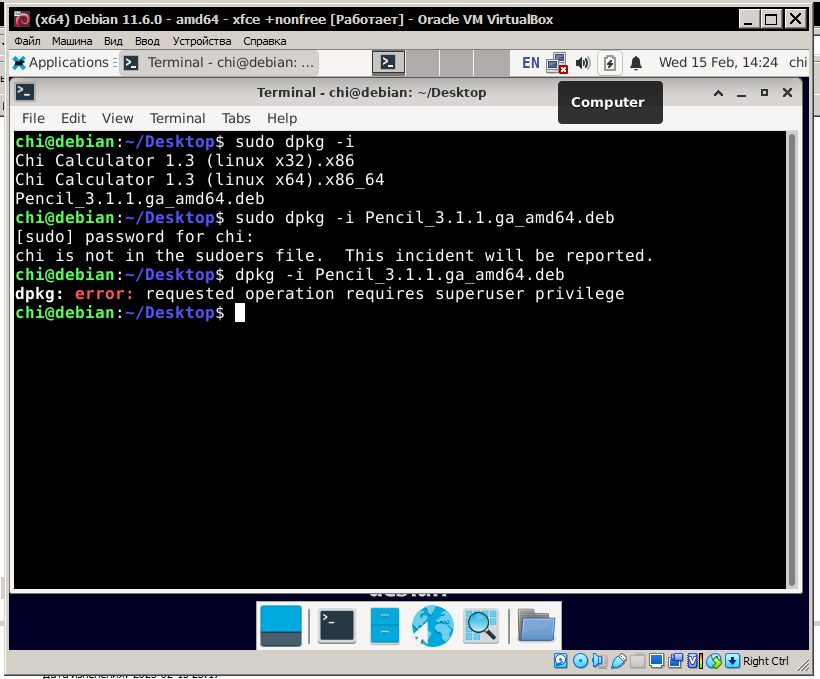Open the VirtualBox Ввод menu

pos(147,41)
